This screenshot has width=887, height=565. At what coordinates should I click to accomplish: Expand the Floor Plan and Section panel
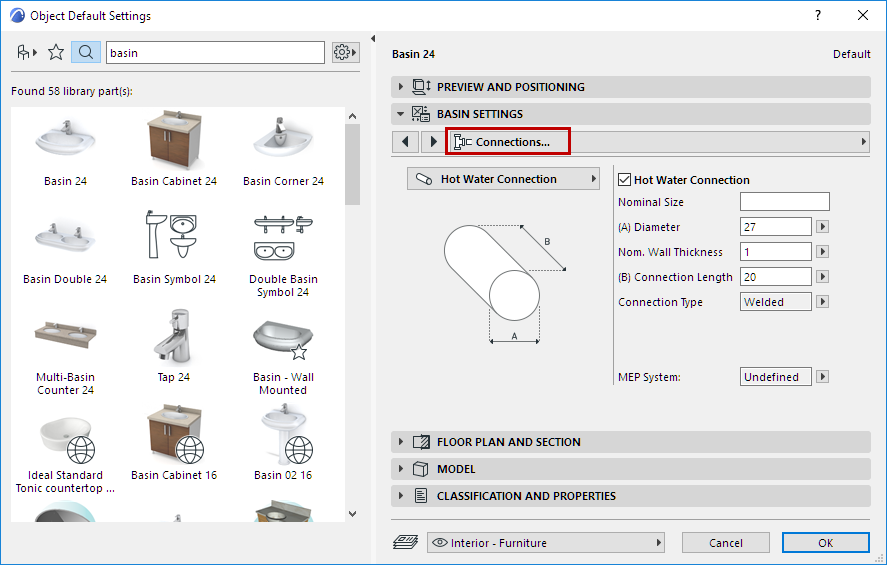click(401, 442)
